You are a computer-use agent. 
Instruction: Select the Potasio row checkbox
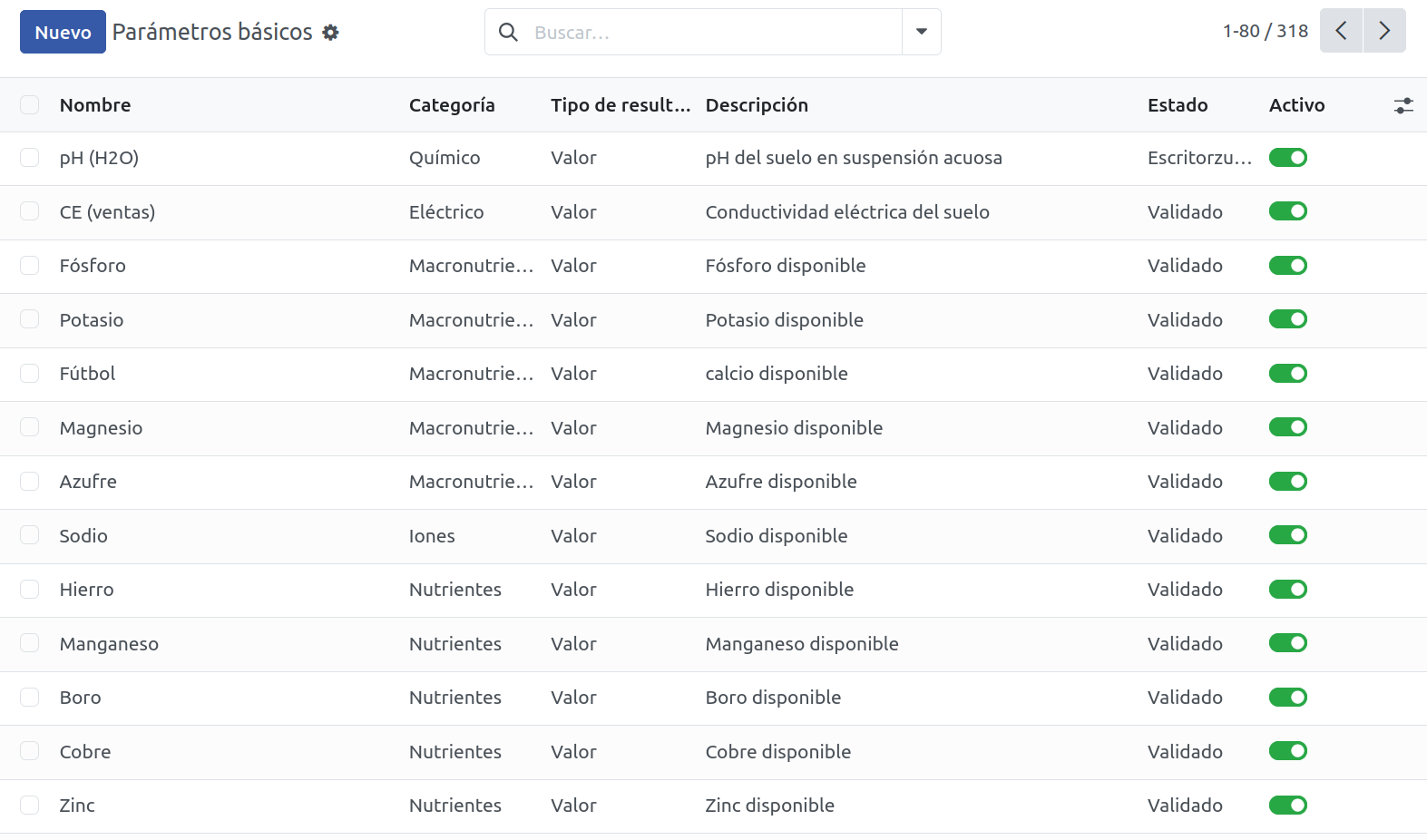tap(30, 319)
